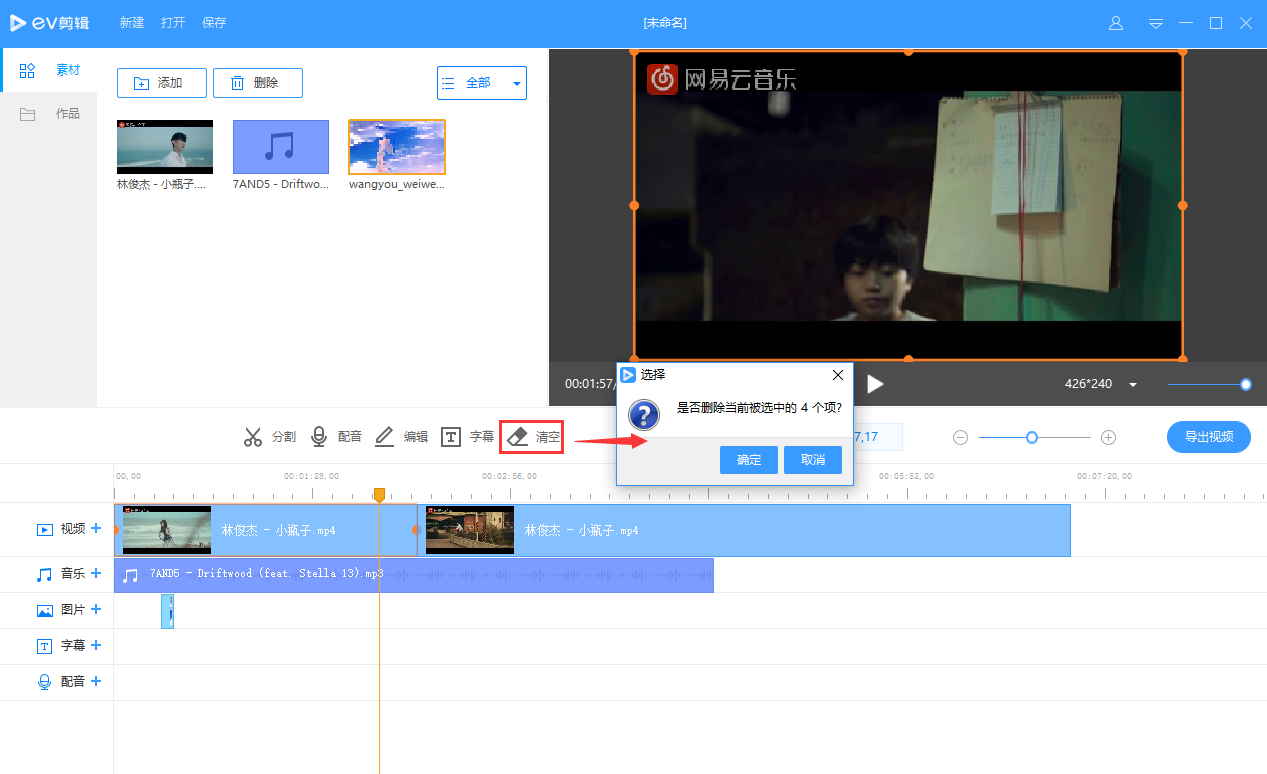Click the user account icon
This screenshot has width=1267, height=774.
pos(1115,22)
